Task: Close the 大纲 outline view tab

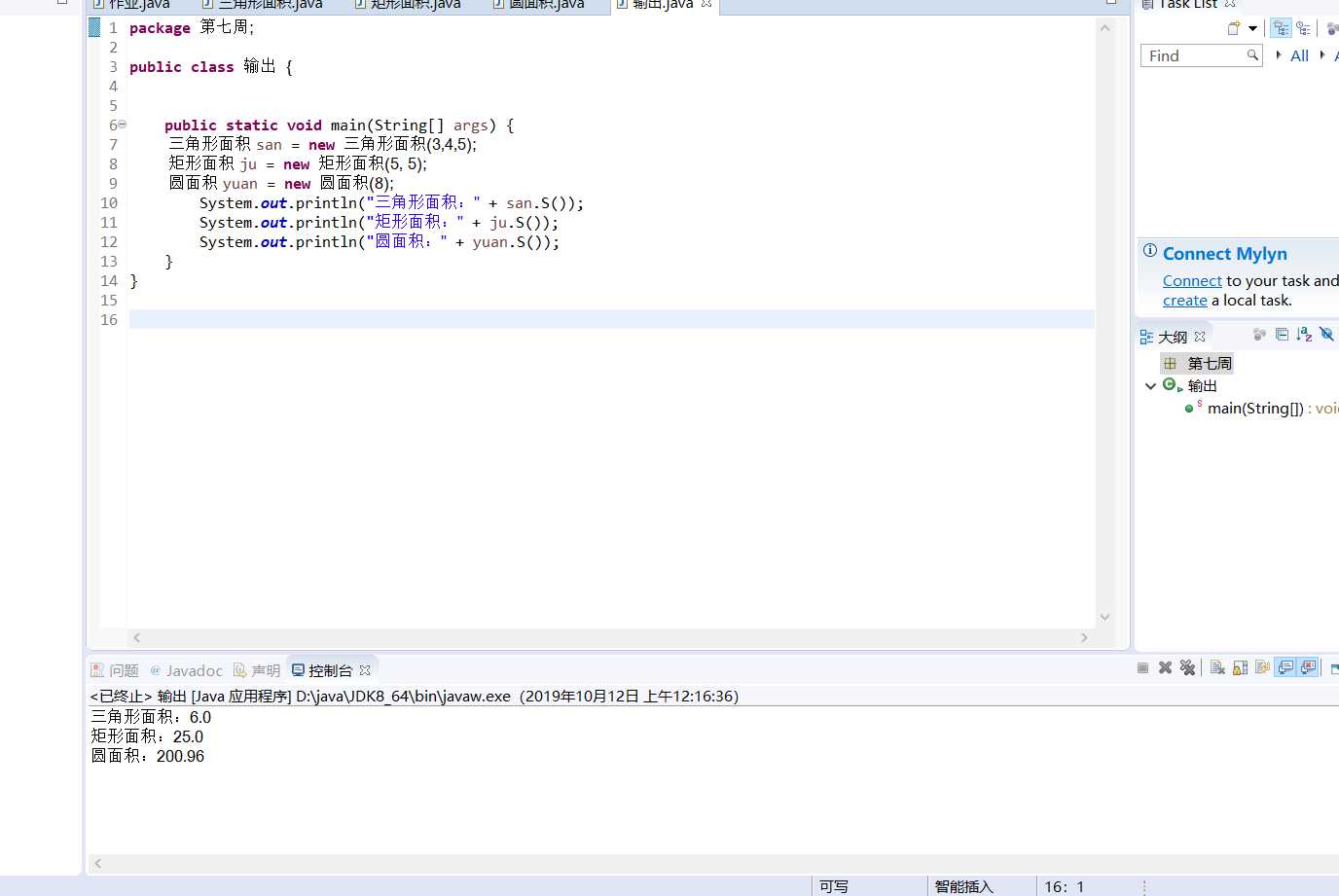Action: (1200, 337)
